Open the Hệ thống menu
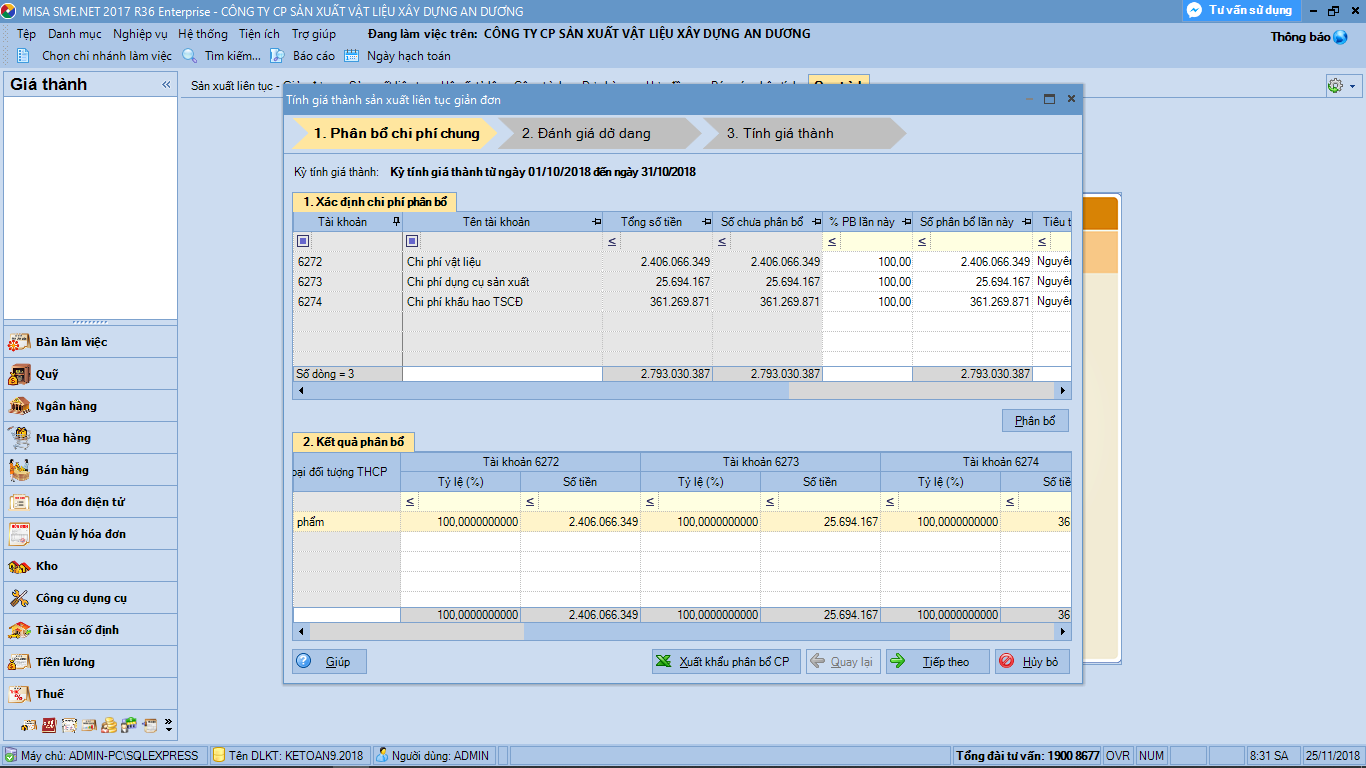The image size is (1366, 768). tap(203, 33)
